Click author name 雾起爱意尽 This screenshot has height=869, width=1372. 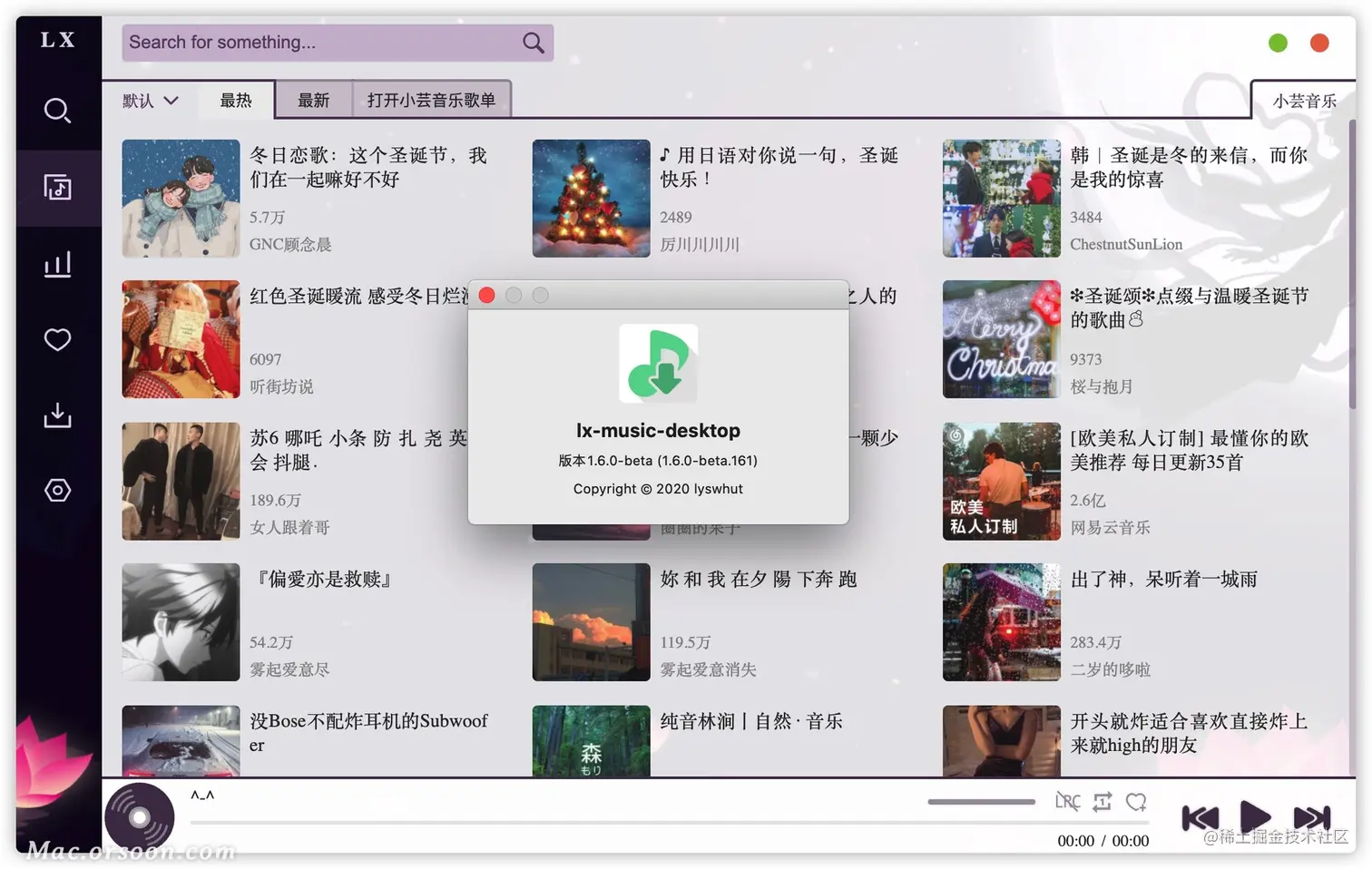tap(289, 669)
